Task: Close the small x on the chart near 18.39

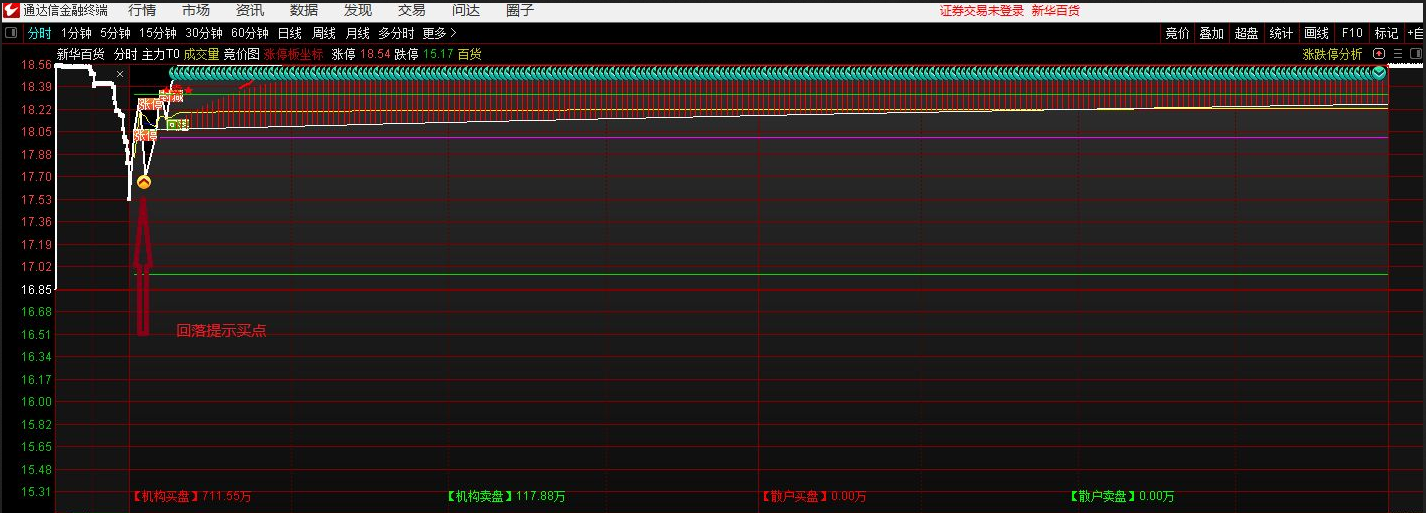Action: pos(120,74)
